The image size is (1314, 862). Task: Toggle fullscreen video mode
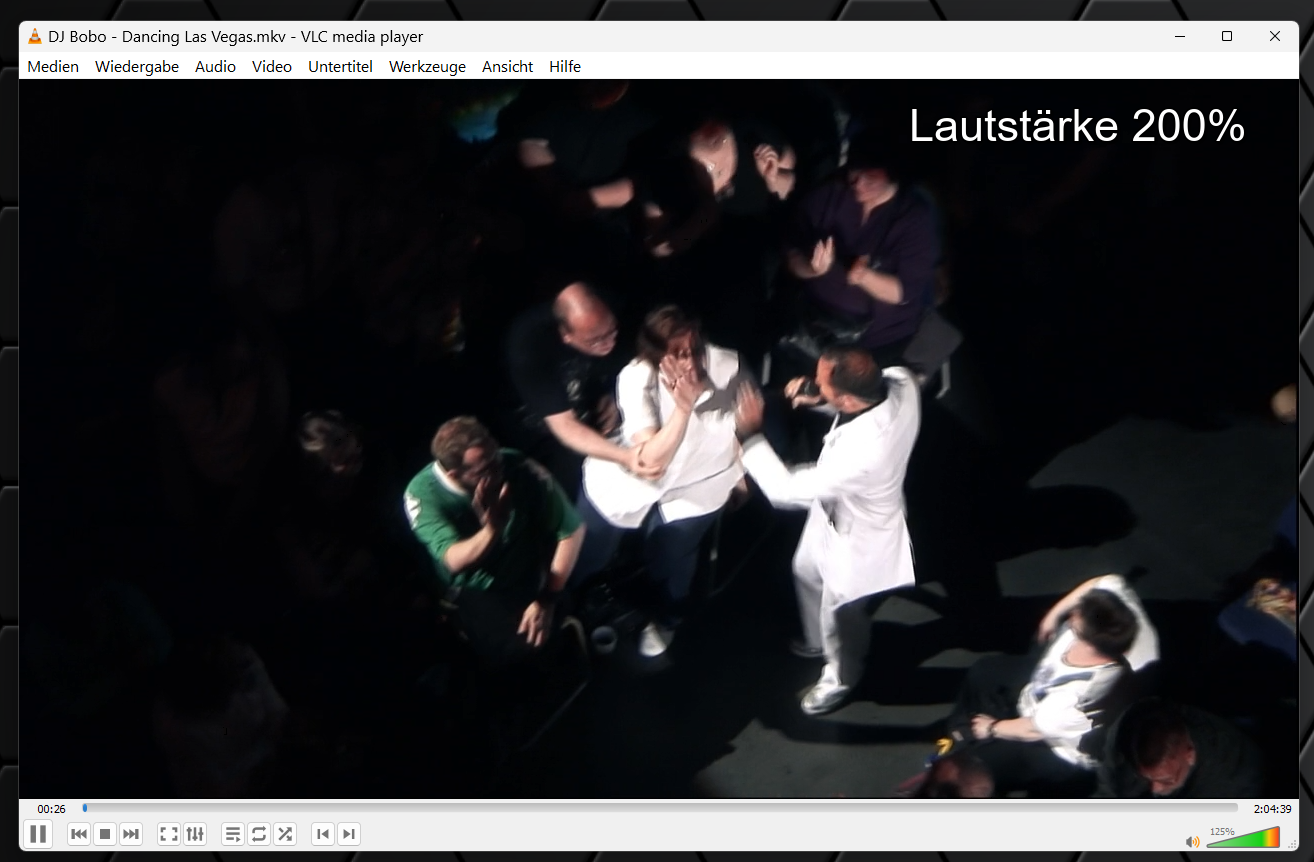click(169, 834)
